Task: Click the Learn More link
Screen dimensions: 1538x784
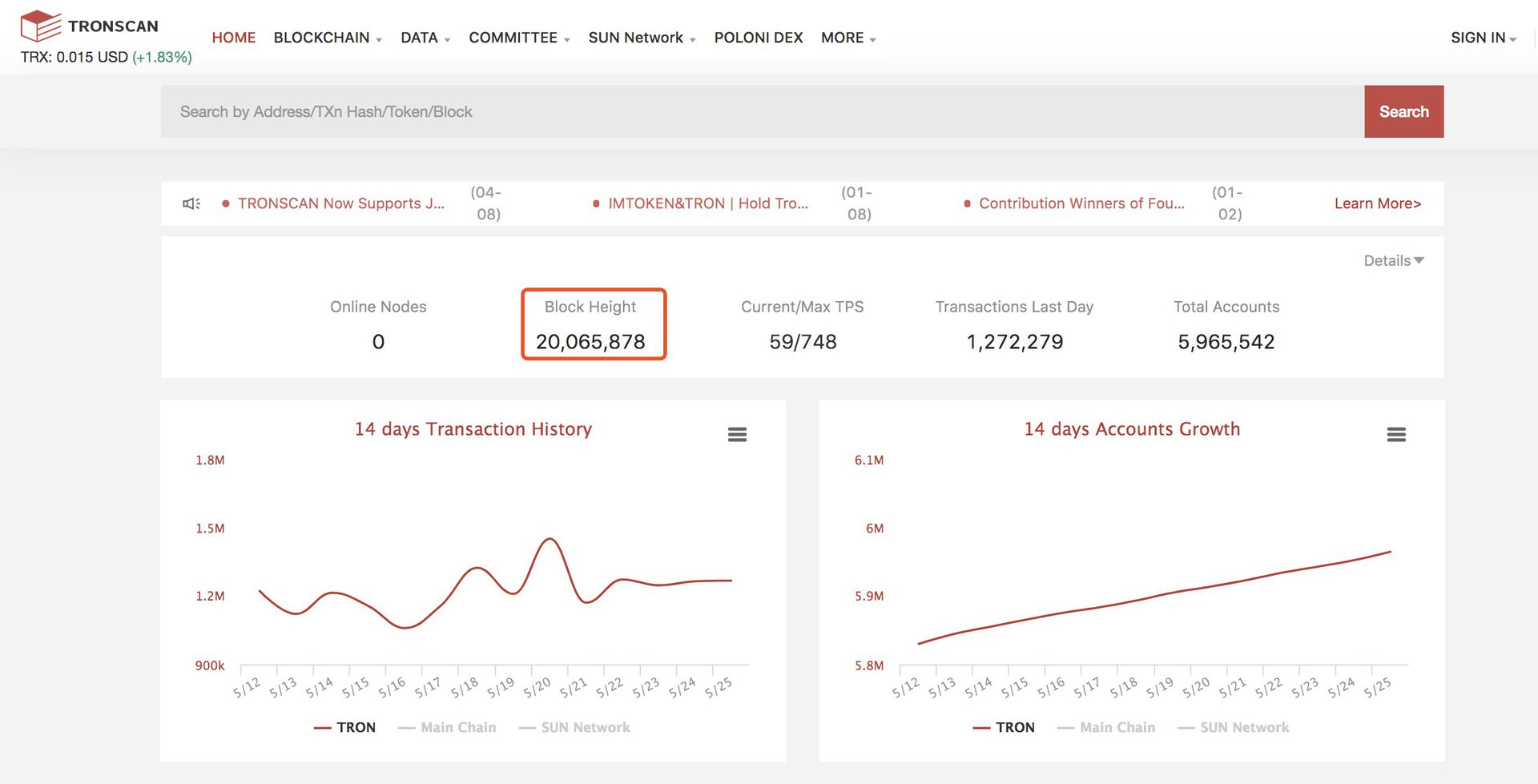Action: tap(1378, 203)
